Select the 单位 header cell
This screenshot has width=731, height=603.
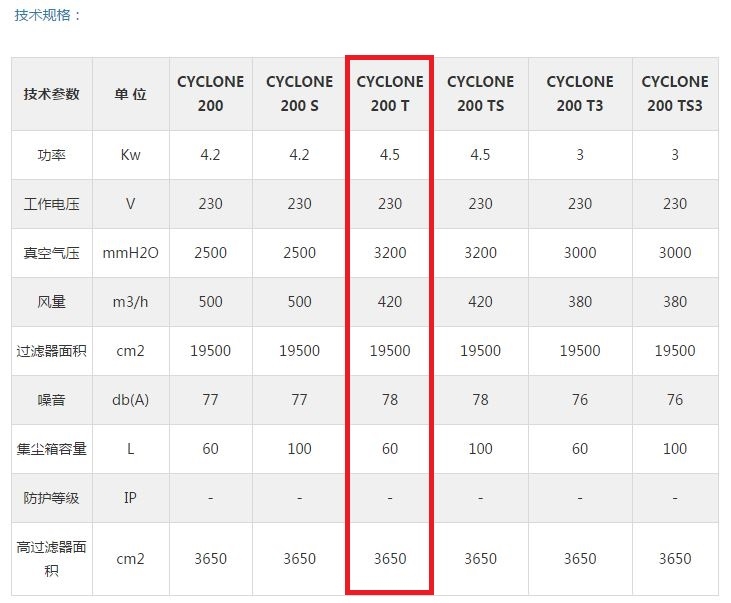click(131, 94)
